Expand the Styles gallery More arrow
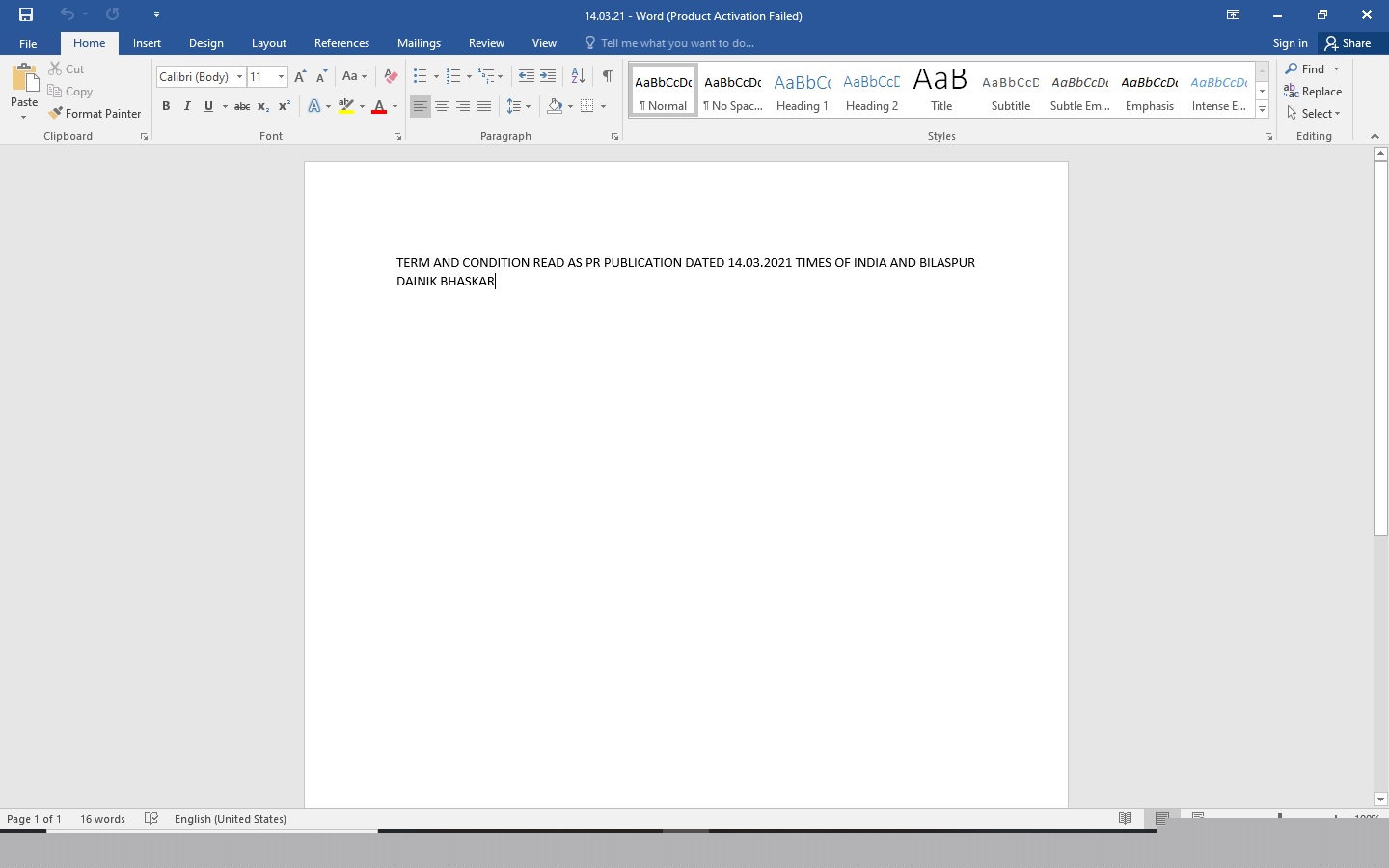Viewport: 1389px width, 868px height. click(x=1263, y=110)
